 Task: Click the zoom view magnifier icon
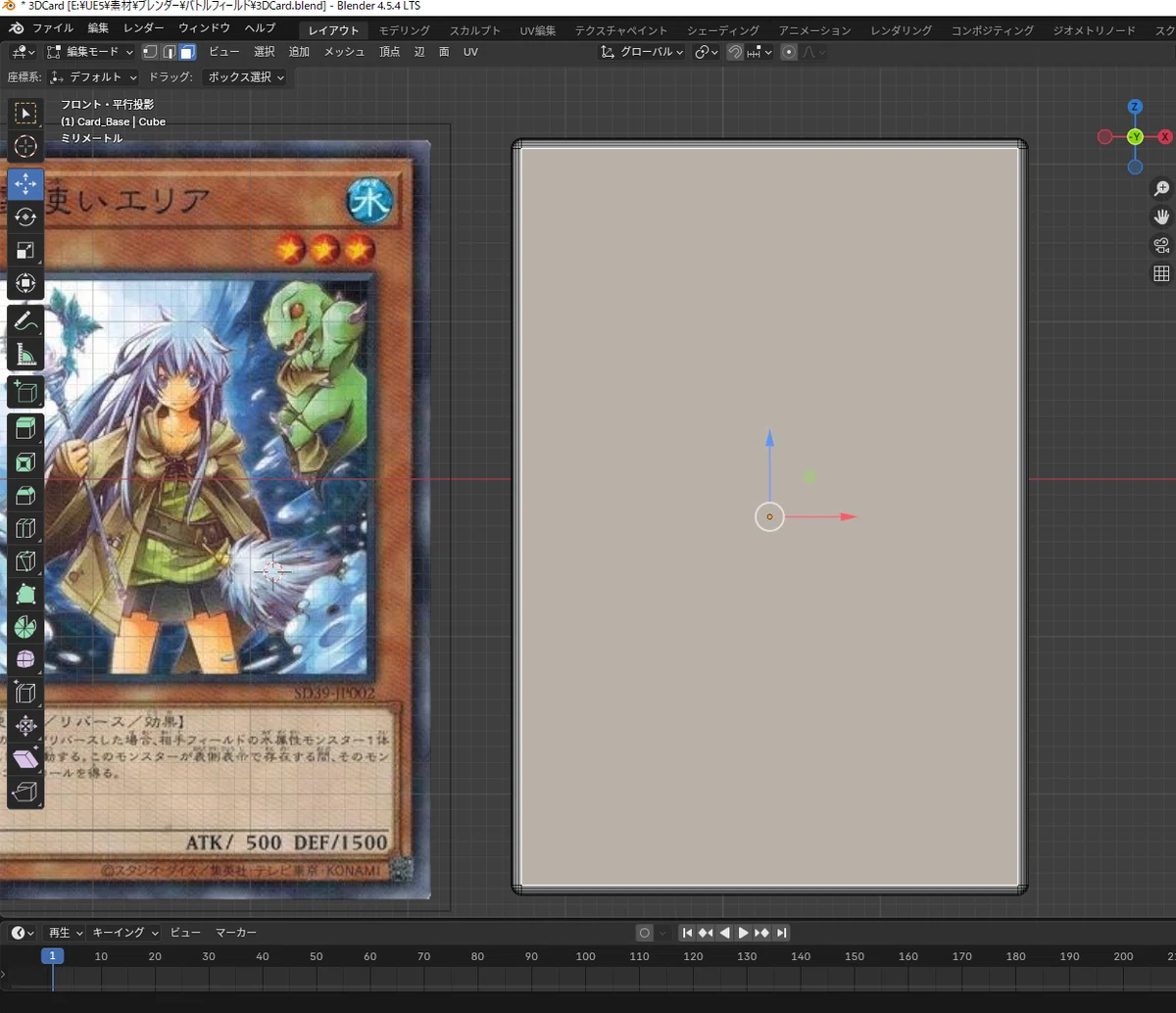1161,188
